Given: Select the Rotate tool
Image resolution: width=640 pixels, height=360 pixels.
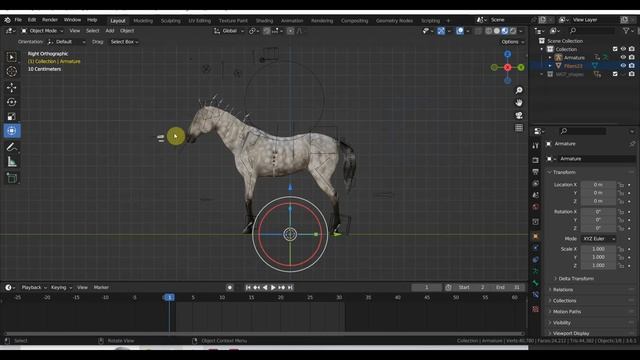Looking at the screenshot, I should pyautogui.click(x=11, y=102).
